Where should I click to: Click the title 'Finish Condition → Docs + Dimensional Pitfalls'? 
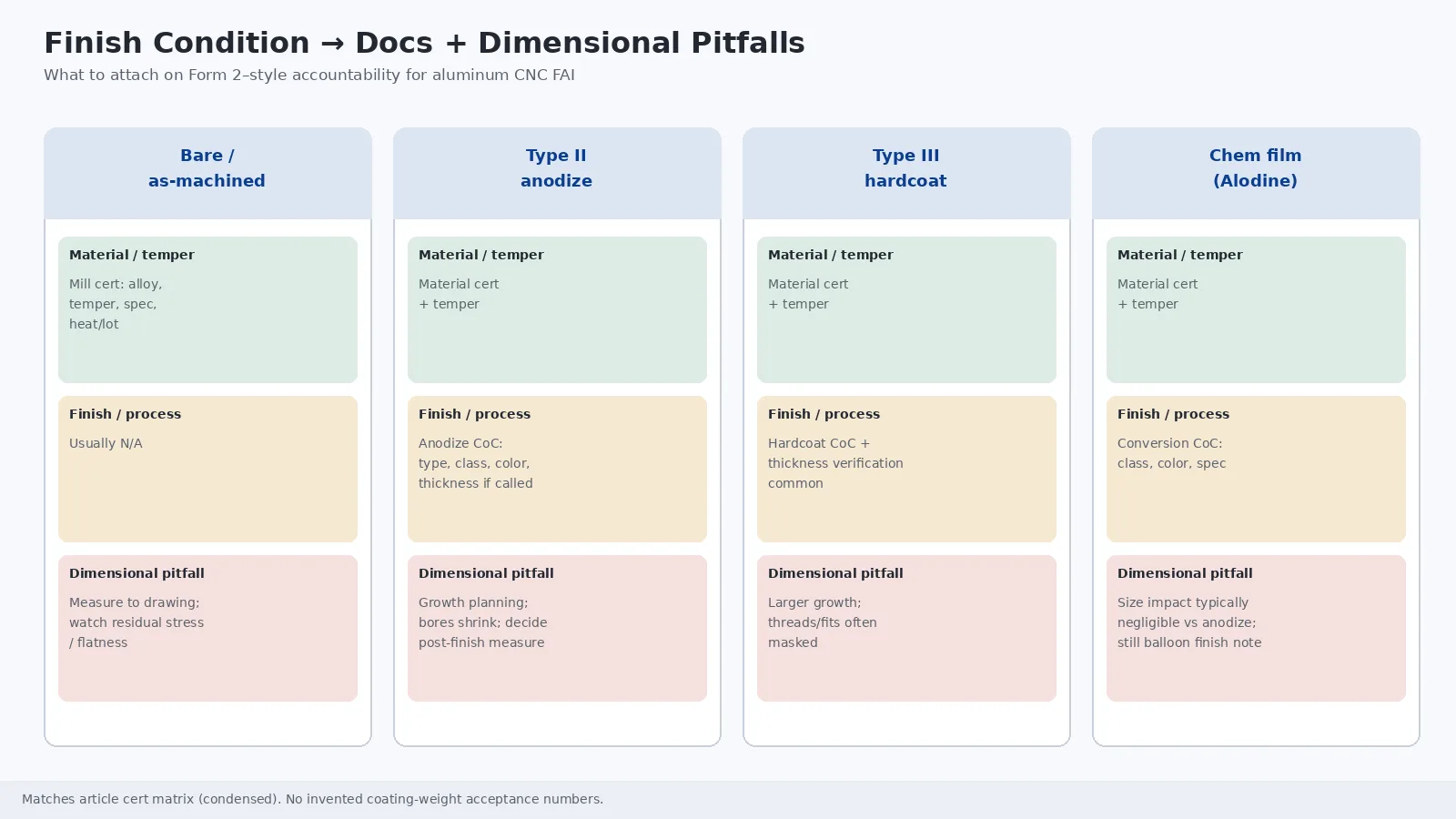[x=424, y=43]
